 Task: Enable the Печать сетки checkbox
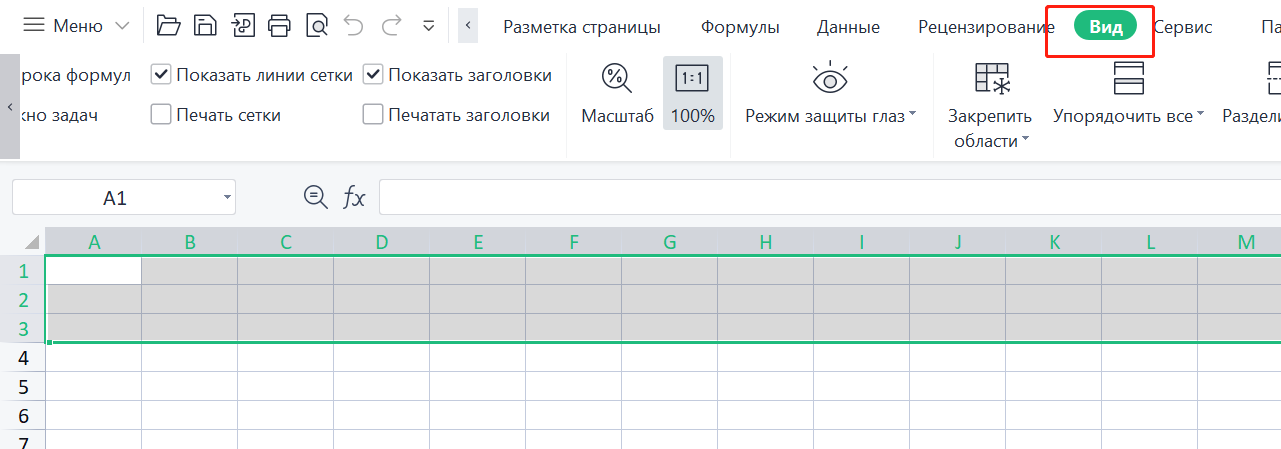161,115
